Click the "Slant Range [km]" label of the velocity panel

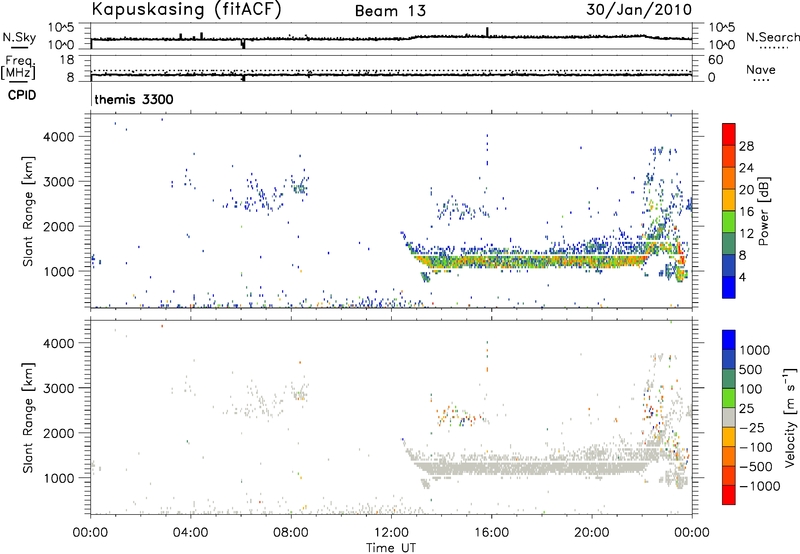pos(28,418)
